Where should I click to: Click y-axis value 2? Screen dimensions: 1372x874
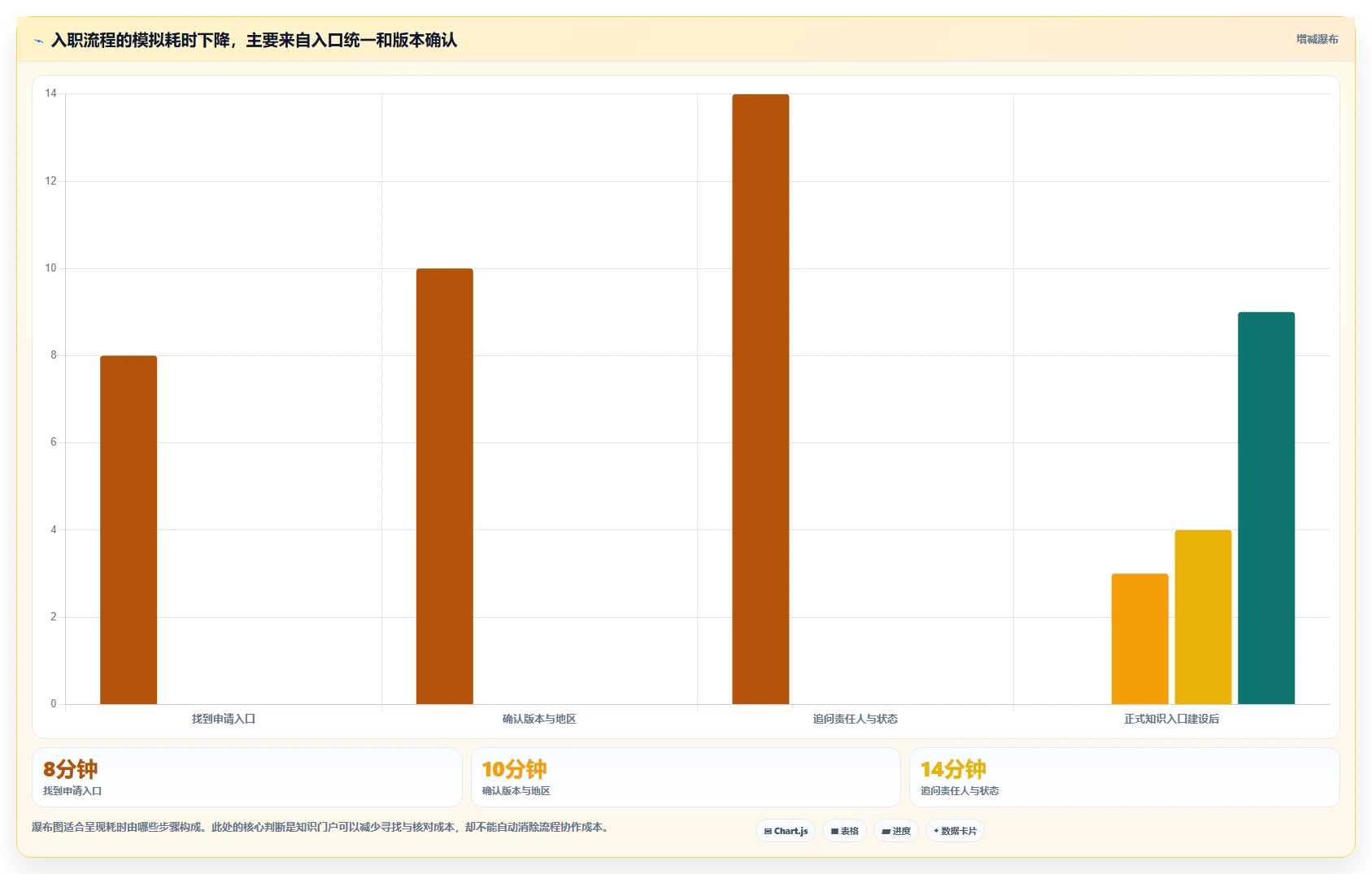(x=54, y=616)
